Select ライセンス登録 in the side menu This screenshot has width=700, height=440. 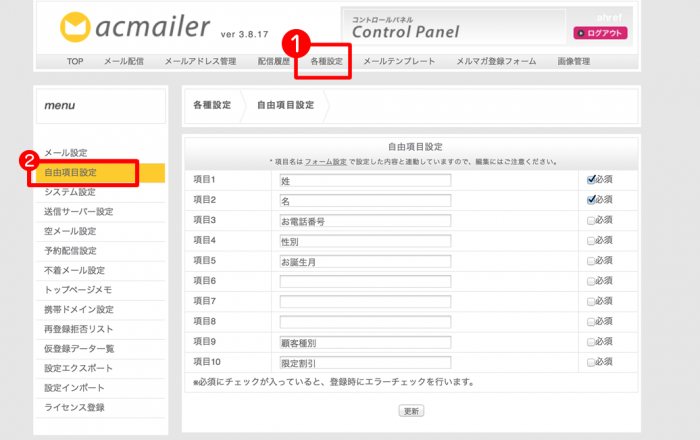(x=75, y=407)
